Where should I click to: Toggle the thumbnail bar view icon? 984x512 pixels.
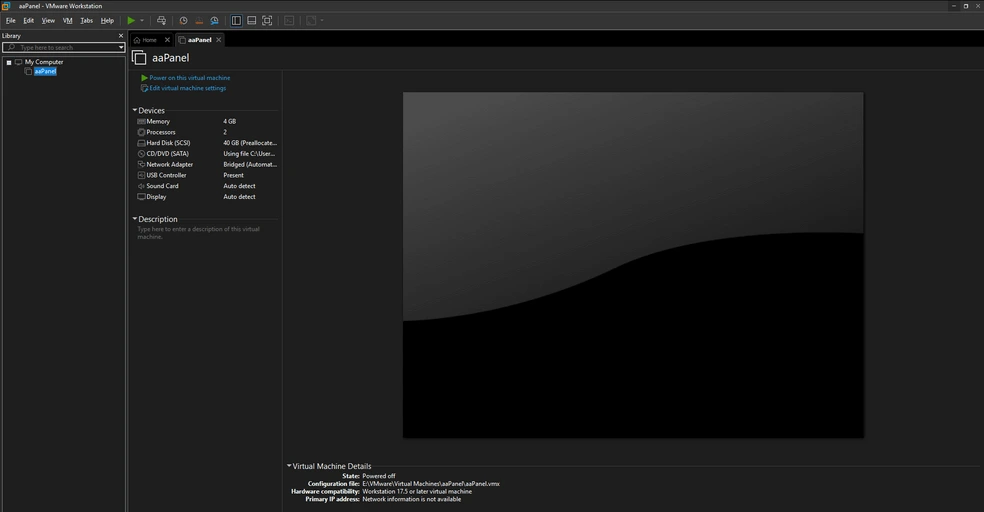click(252, 21)
